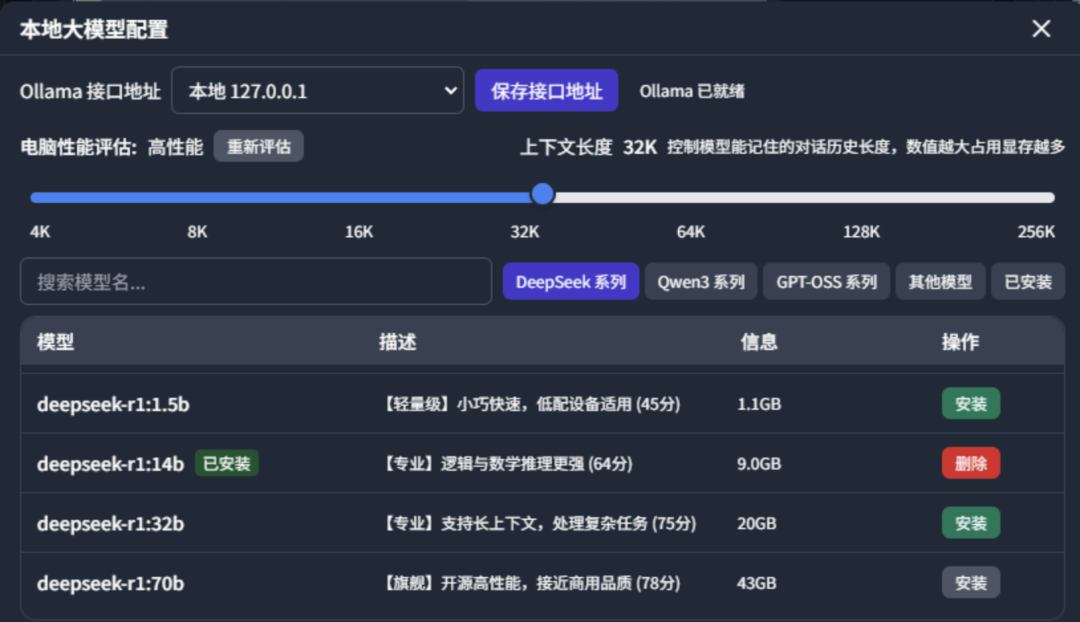
Task: Click the deepseek-r1:1.5b model name
Action: click(113, 404)
